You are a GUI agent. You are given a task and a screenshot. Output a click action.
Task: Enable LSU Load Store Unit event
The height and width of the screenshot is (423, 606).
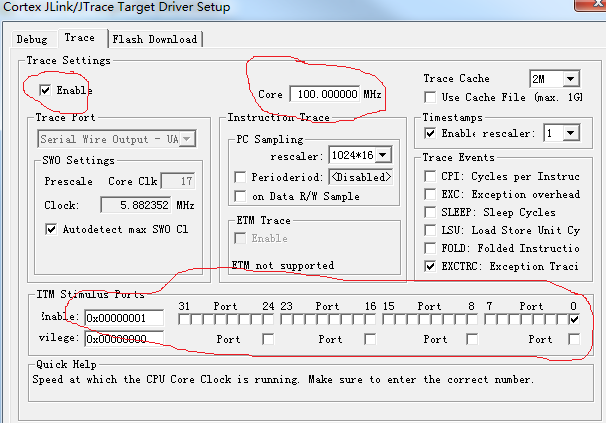click(x=430, y=230)
